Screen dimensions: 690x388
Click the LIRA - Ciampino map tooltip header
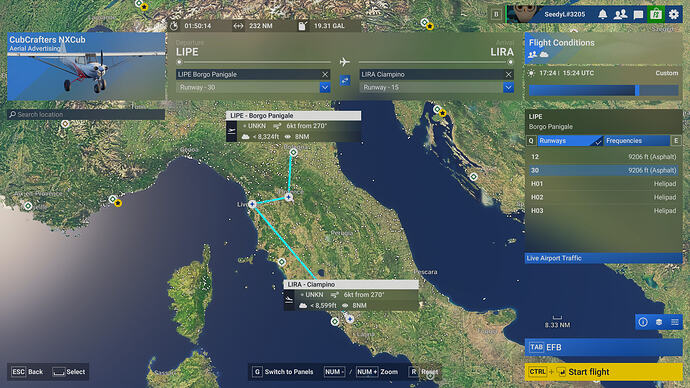[351, 284]
